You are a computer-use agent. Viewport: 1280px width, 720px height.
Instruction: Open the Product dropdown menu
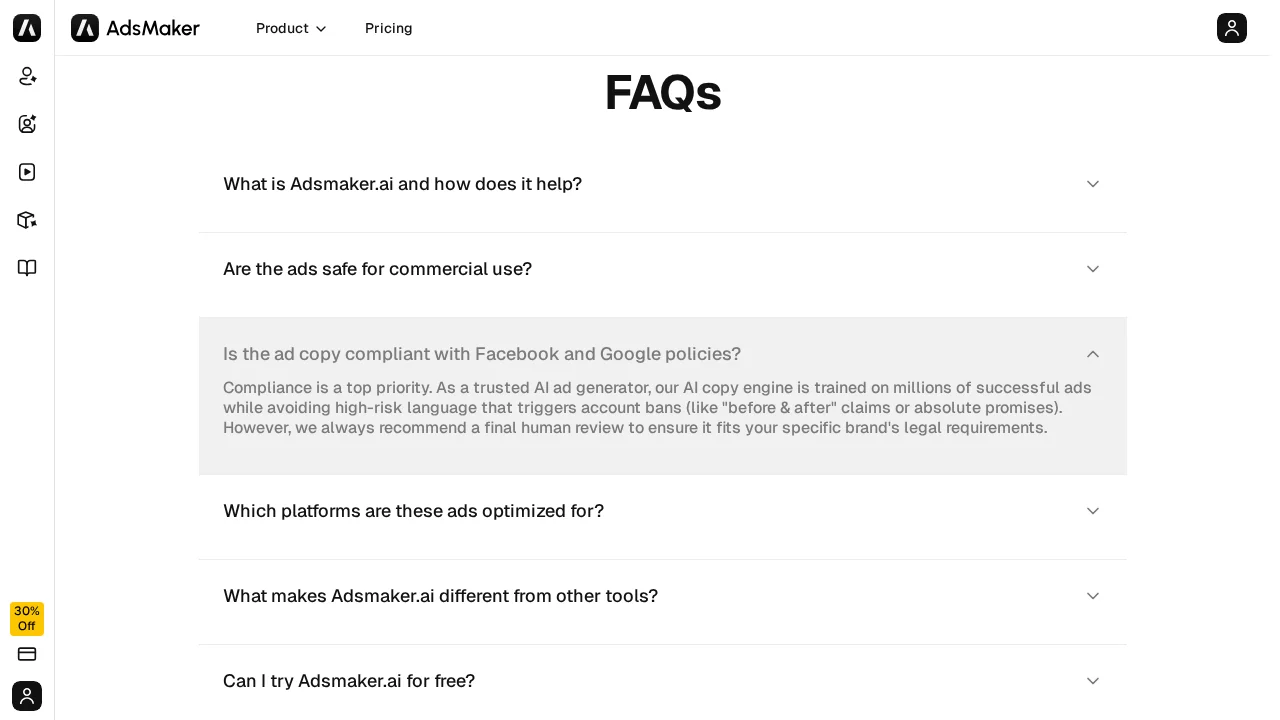click(291, 28)
